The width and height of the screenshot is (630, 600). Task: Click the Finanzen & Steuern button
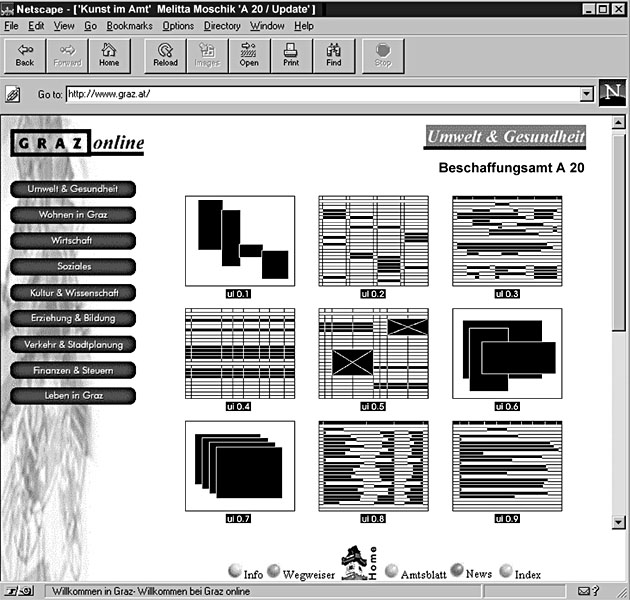73,370
